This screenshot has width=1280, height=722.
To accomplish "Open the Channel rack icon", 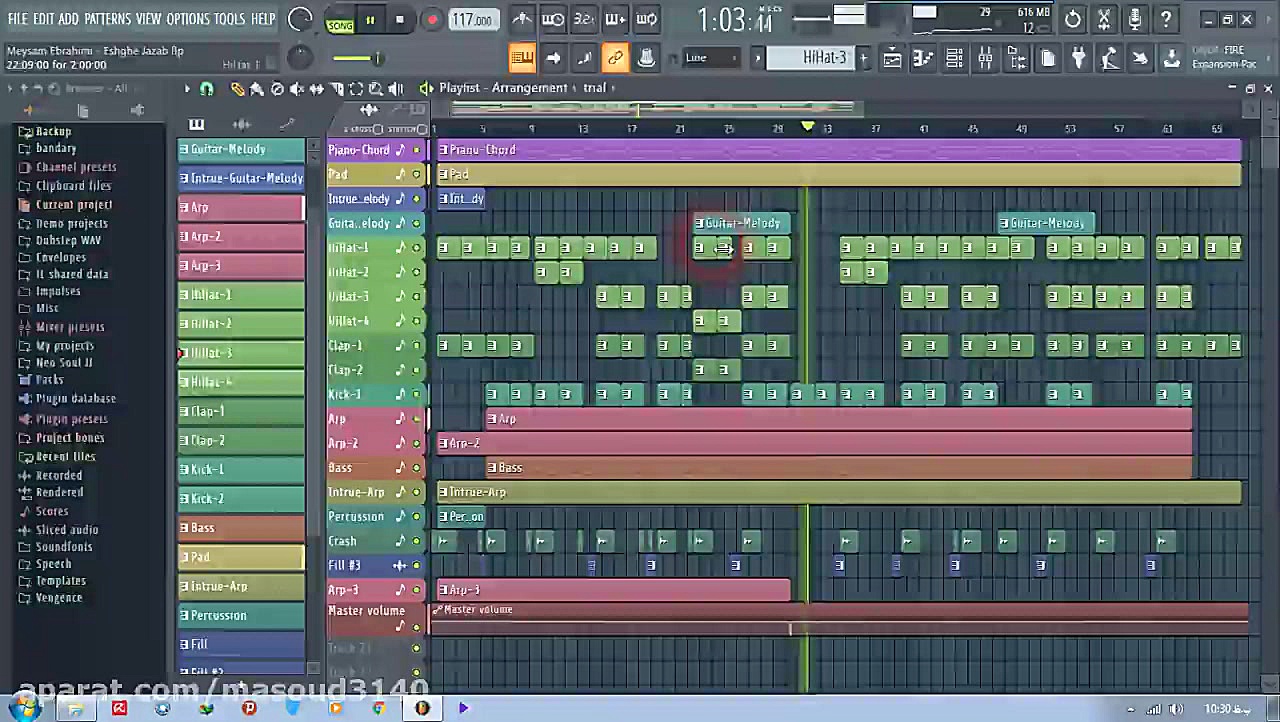I will 954,59.
